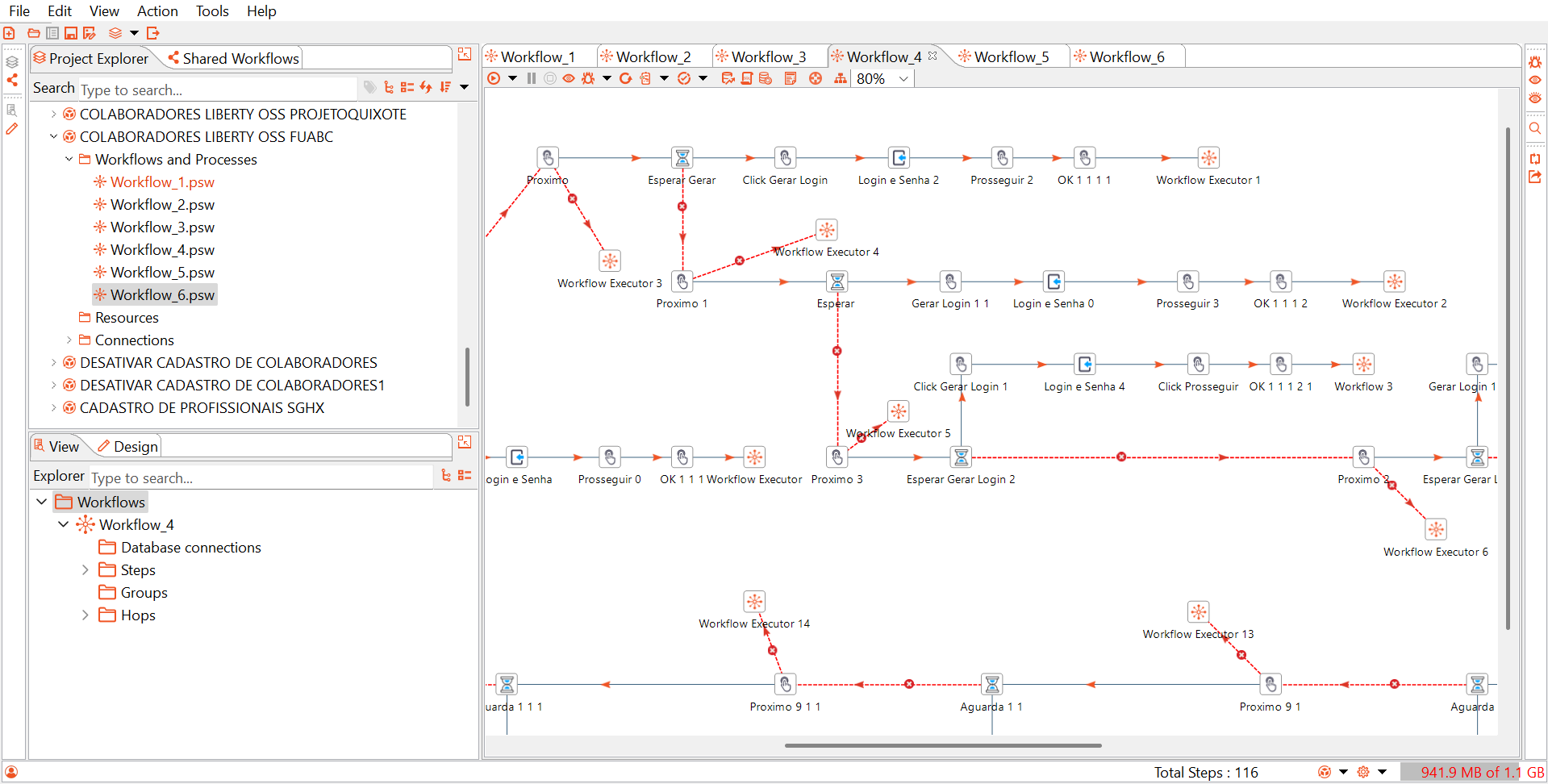The width and height of the screenshot is (1548, 784).
Task: Open the Tools menu
Action: tap(212, 10)
